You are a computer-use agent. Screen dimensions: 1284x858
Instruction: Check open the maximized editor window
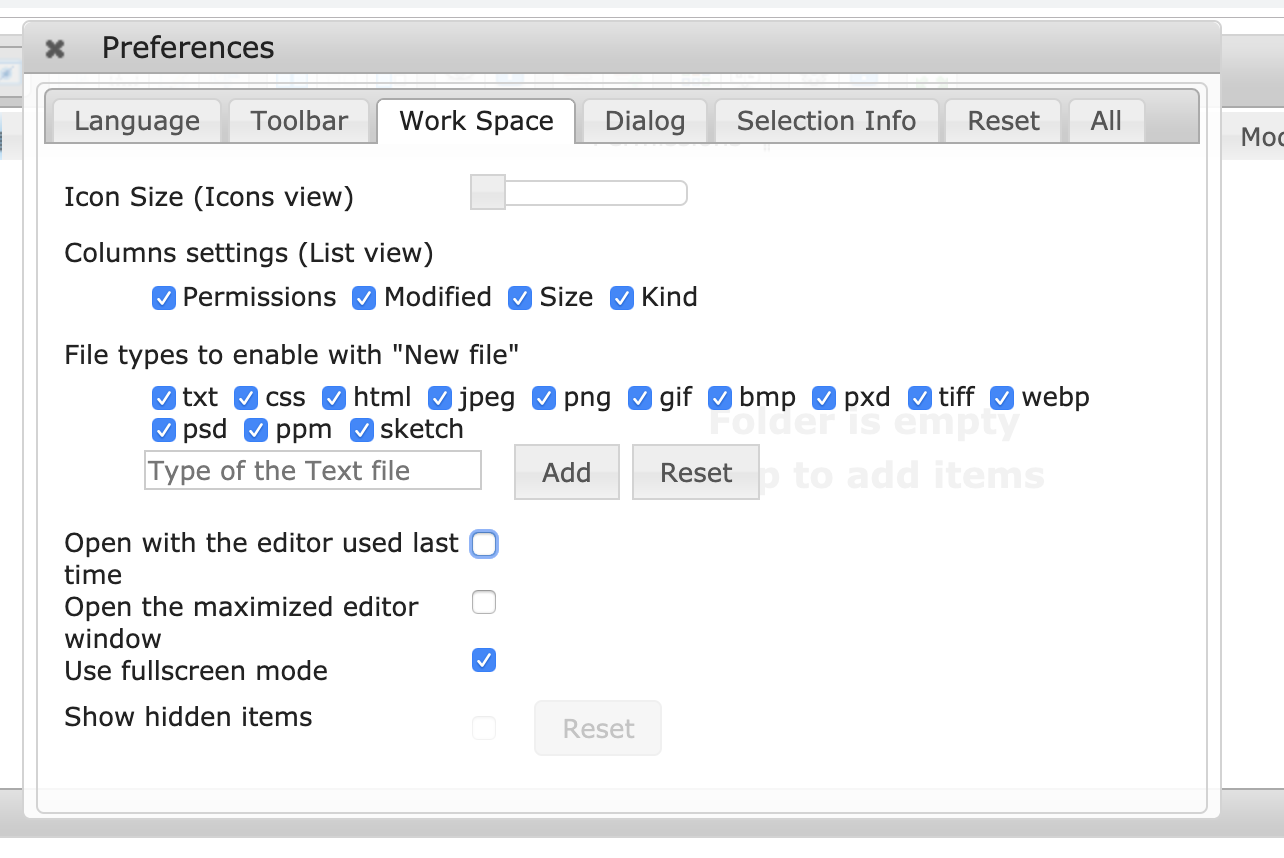pyautogui.click(x=483, y=602)
